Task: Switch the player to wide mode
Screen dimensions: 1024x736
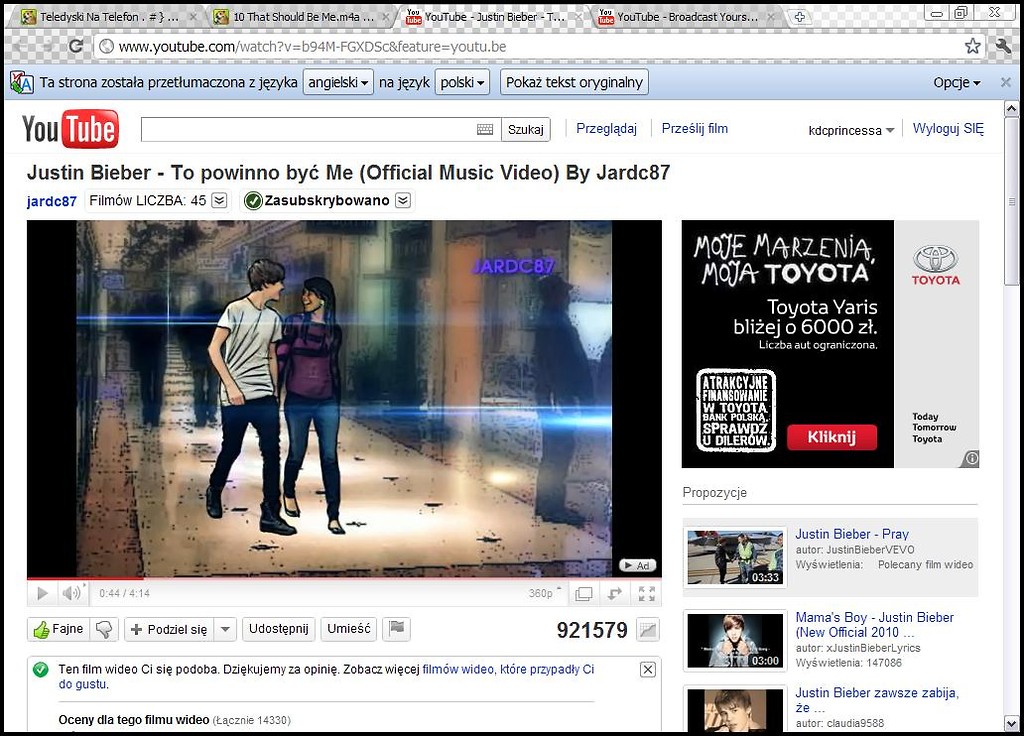Action: click(583, 594)
